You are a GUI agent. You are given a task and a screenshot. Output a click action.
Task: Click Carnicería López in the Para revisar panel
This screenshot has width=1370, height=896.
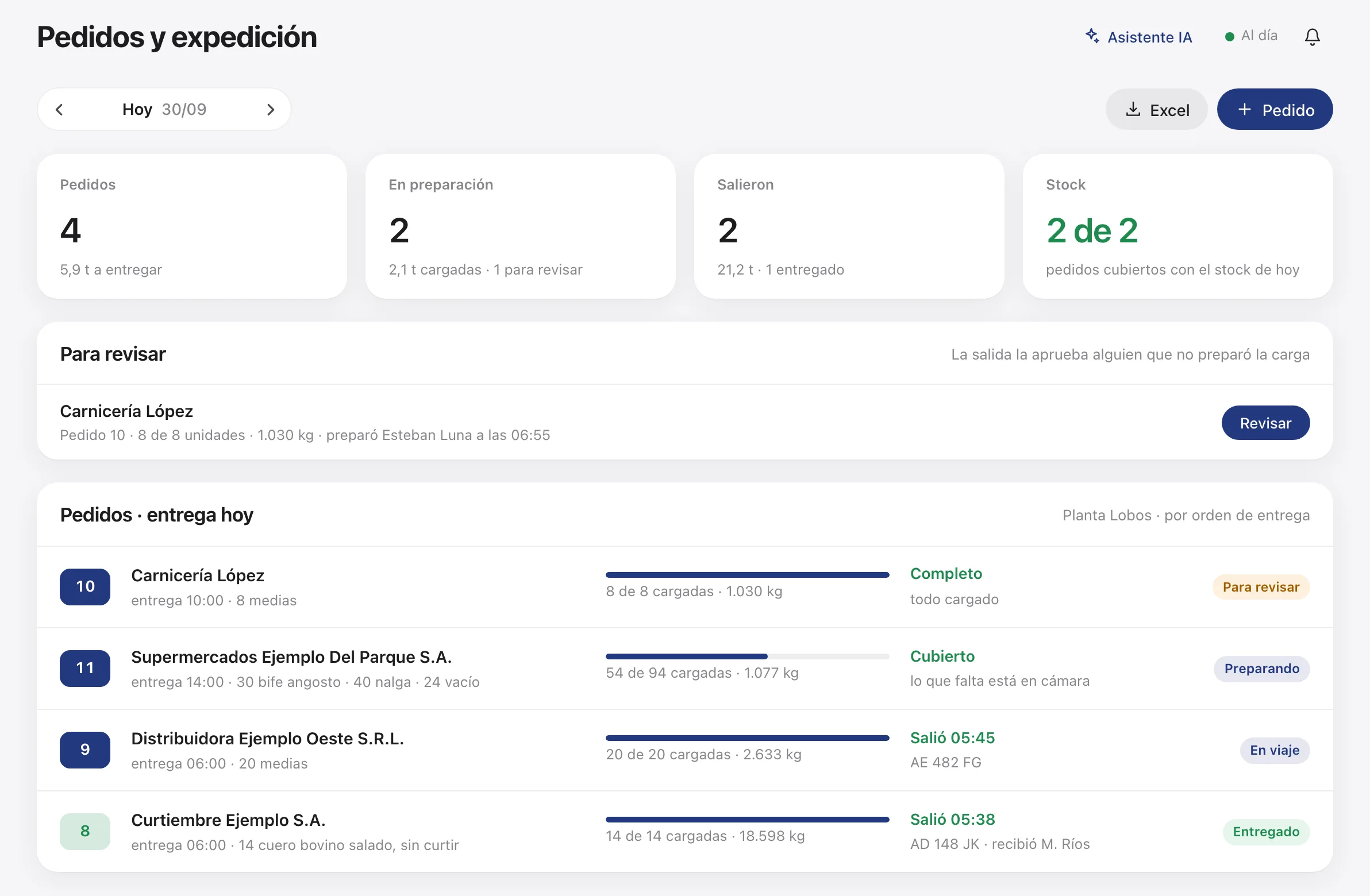coord(126,411)
